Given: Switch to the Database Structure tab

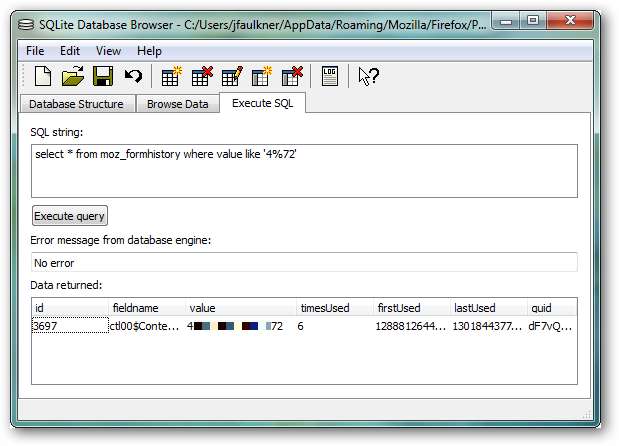Looking at the screenshot, I should pyautogui.click(x=76, y=103).
